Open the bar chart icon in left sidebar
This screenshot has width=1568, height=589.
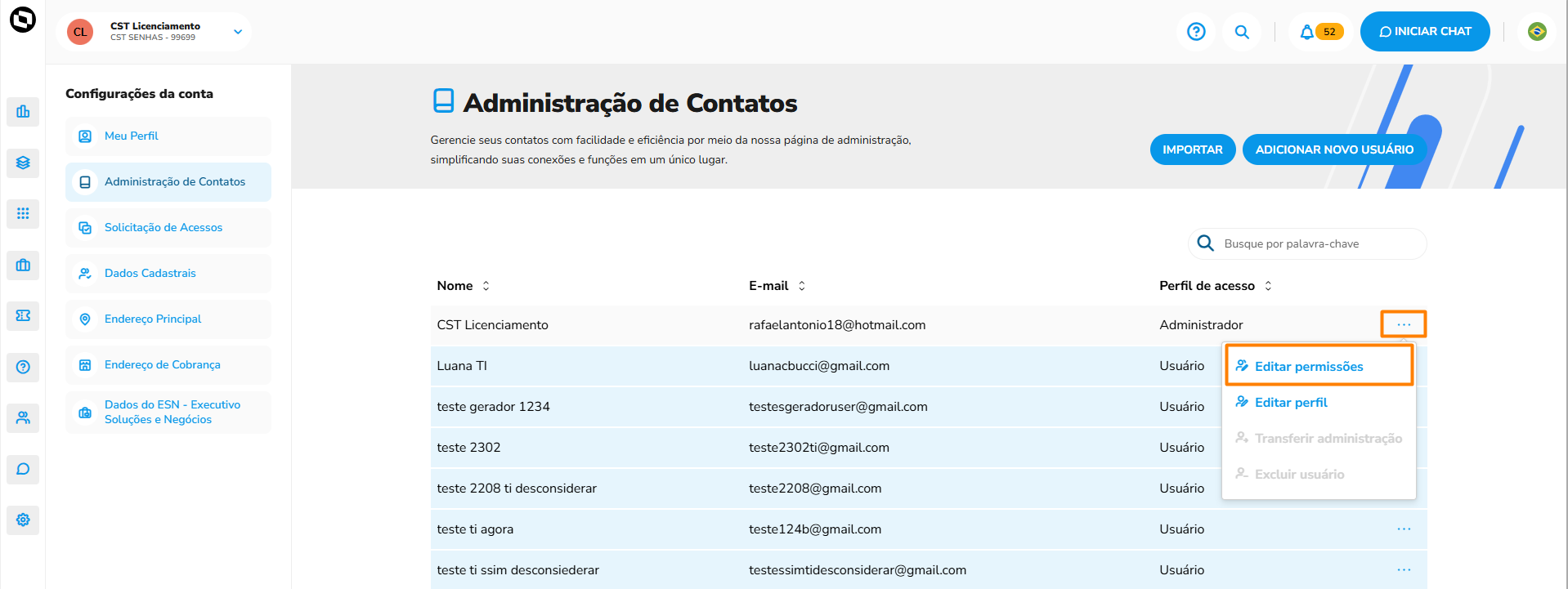click(23, 112)
